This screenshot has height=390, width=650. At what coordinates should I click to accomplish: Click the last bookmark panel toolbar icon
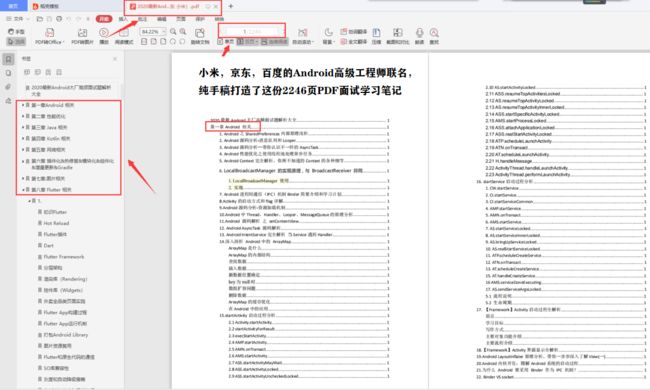tap(59, 72)
